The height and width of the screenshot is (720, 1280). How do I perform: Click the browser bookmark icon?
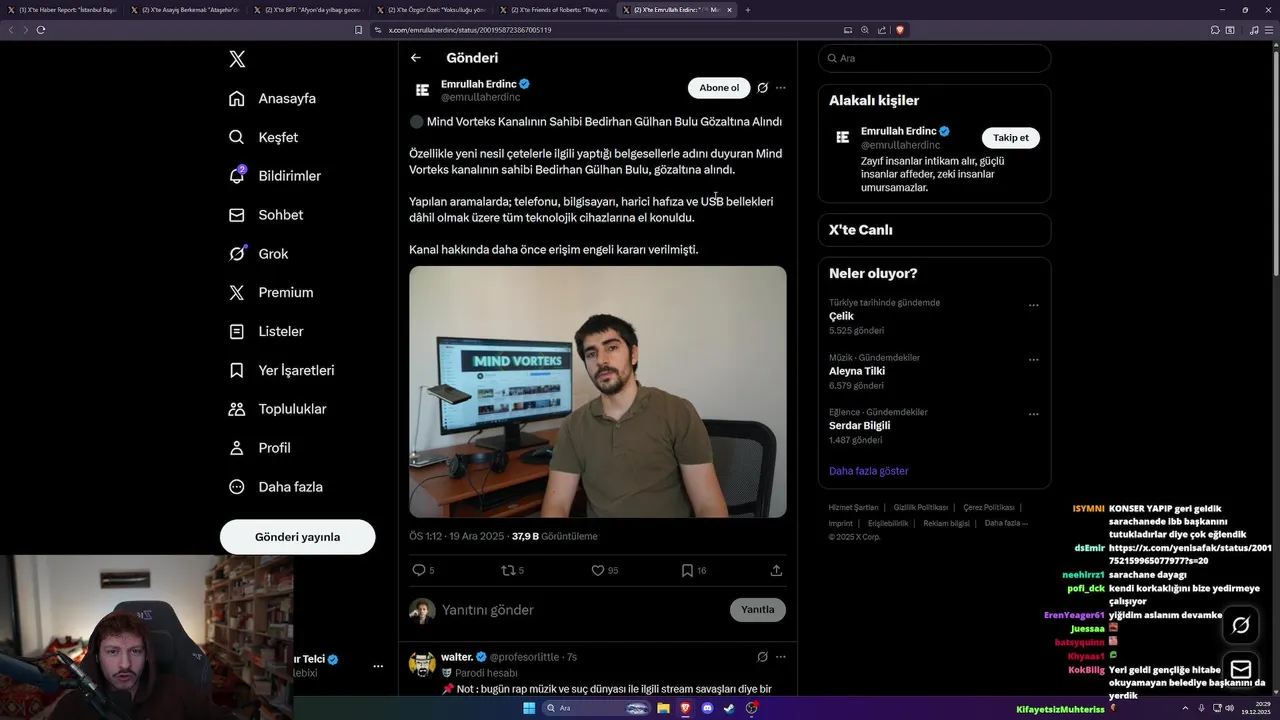[x=358, y=30]
